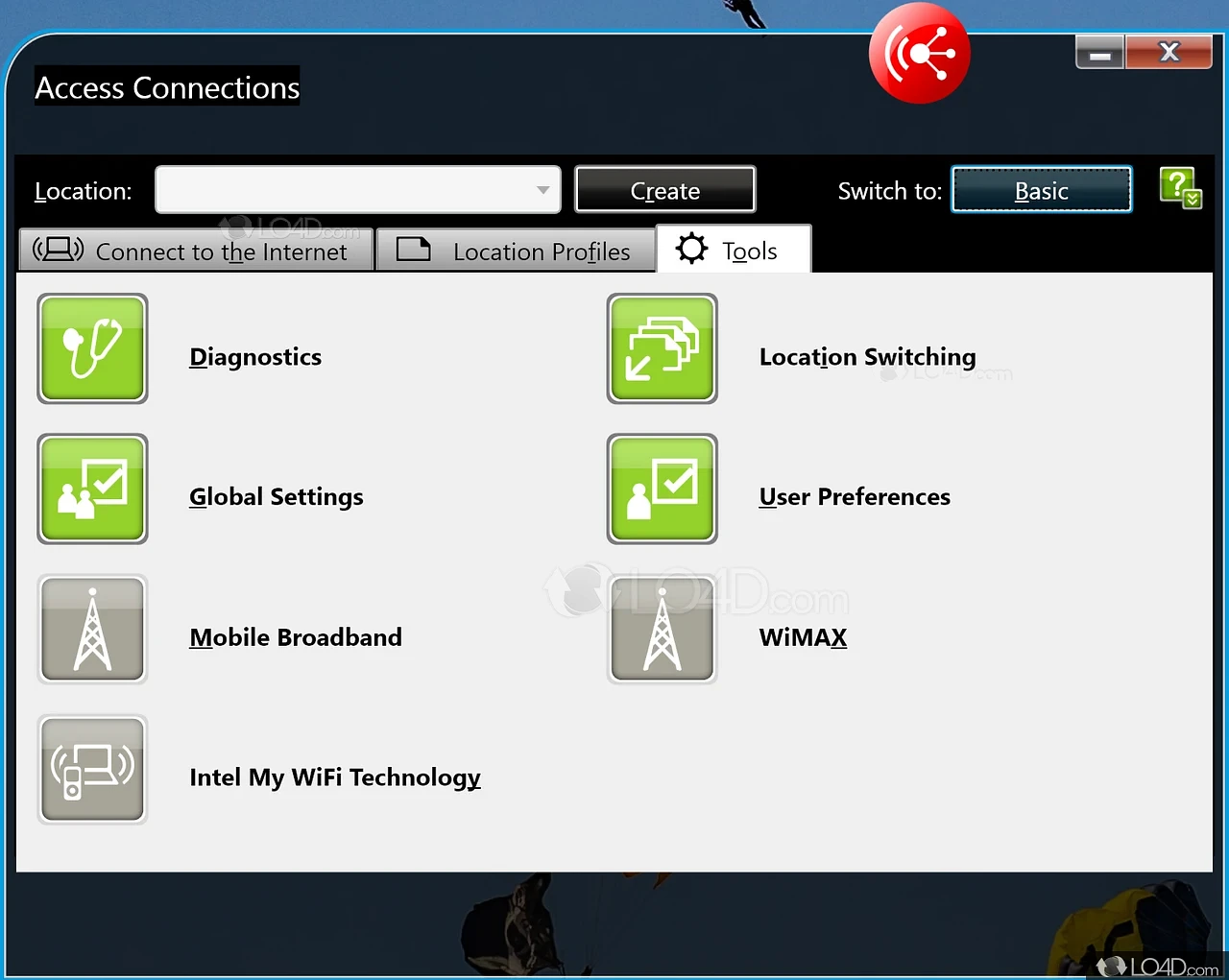Click the profile icon on Location Profiles tab
Screen dimensions: 1229x980
click(x=414, y=250)
